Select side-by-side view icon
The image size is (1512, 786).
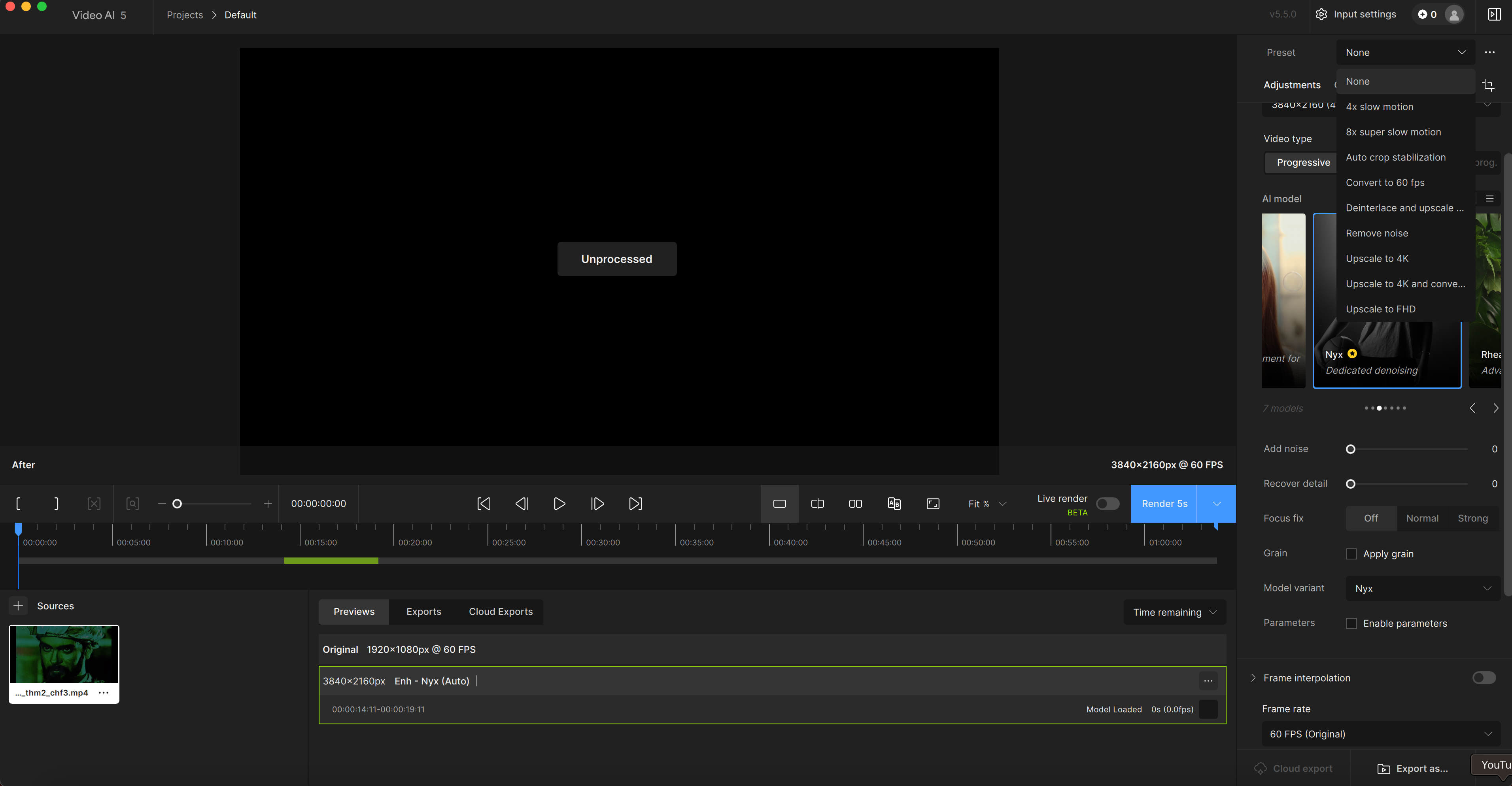(x=855, y=504)
